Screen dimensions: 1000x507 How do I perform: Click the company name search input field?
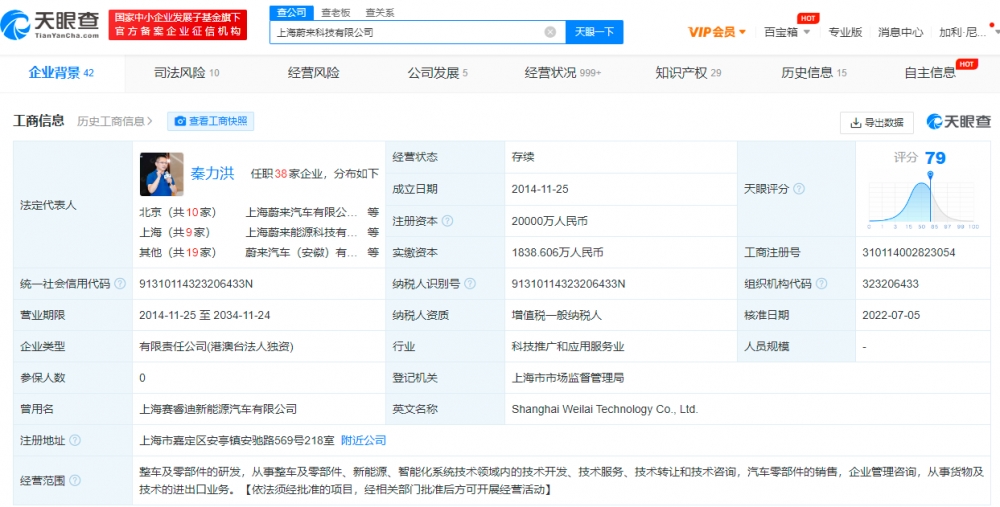(405, 32)
